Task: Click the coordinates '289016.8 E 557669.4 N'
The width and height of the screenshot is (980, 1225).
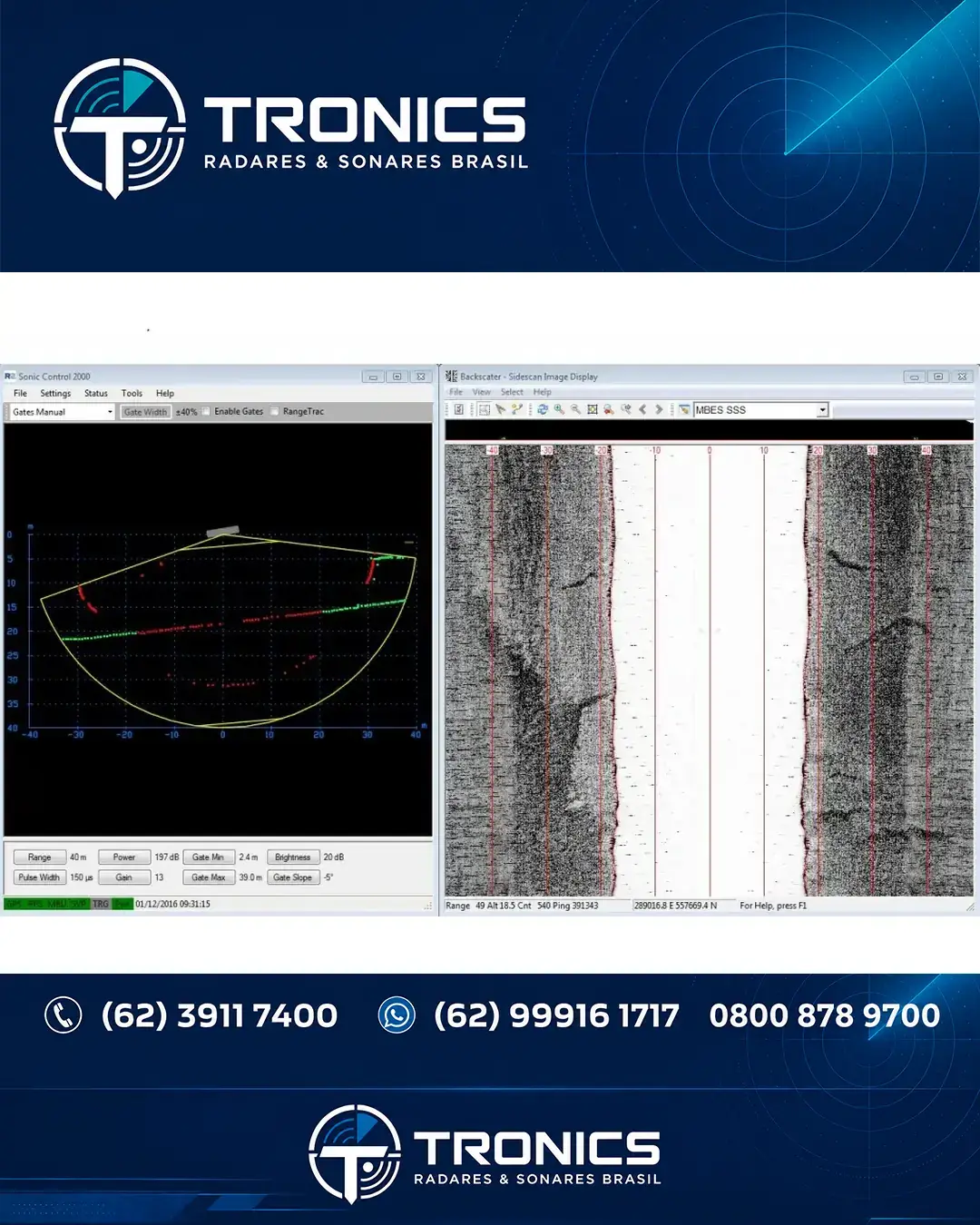Action: (x=676, y=906)
